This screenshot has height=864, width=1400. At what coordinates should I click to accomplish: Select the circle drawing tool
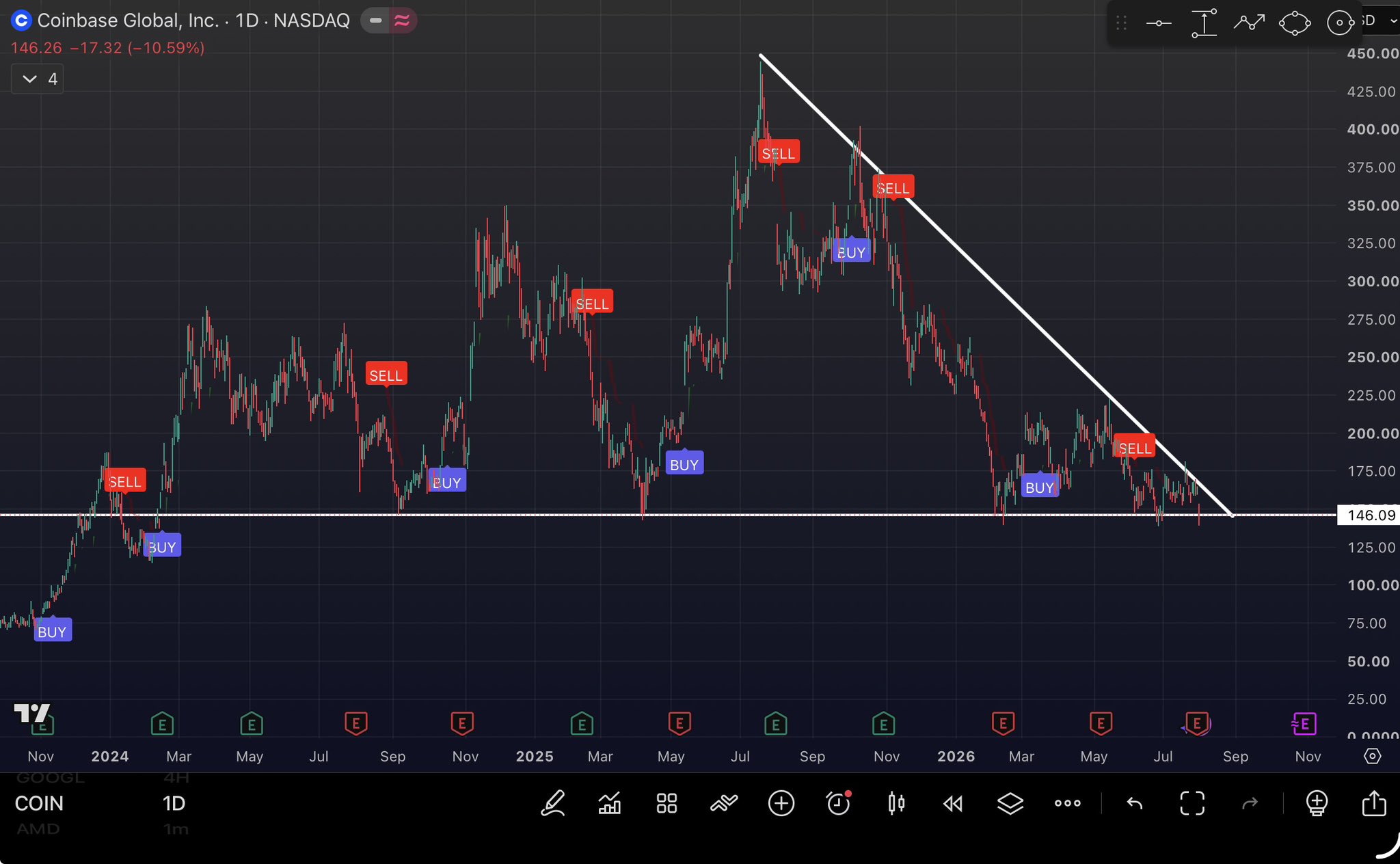[1340, 23]
